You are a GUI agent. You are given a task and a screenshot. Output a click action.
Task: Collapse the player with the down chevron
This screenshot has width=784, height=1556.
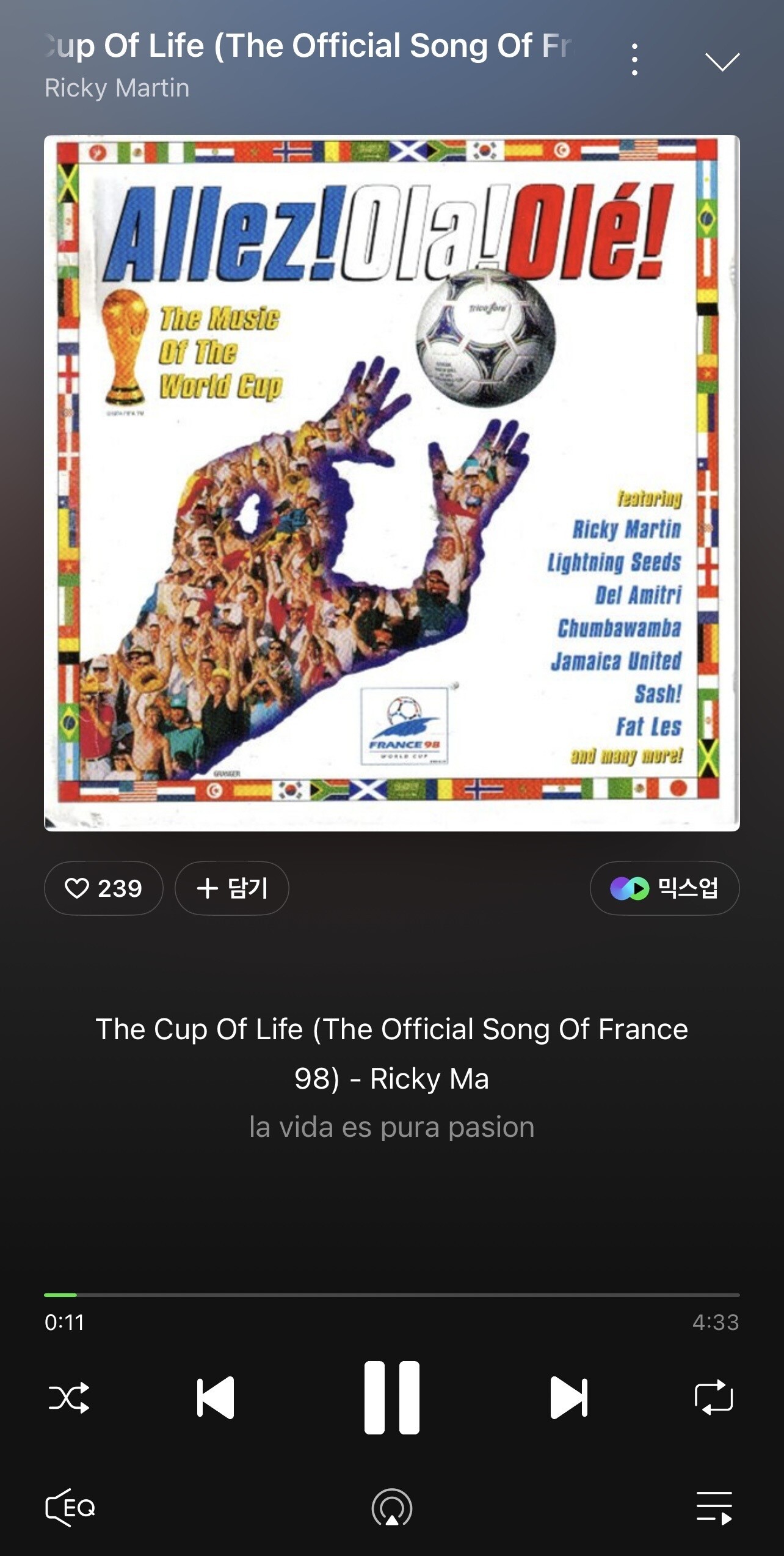tap(722, 61)
